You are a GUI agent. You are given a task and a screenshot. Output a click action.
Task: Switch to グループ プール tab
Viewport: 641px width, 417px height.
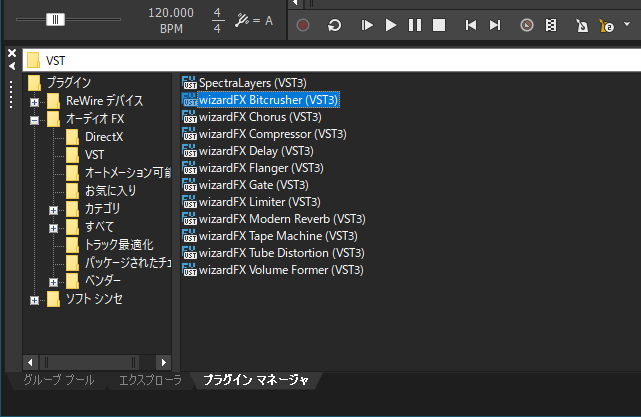pos(59,380)
